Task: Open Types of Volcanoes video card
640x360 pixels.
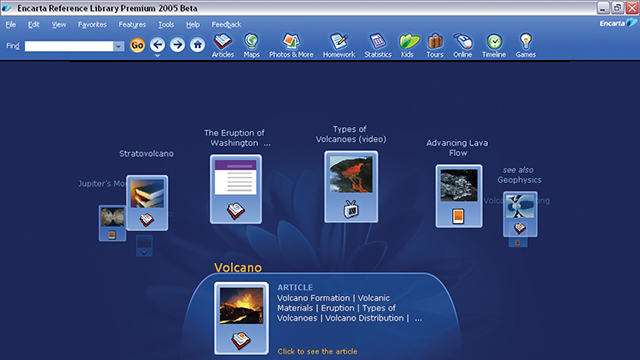Action: tap(351, 187)
